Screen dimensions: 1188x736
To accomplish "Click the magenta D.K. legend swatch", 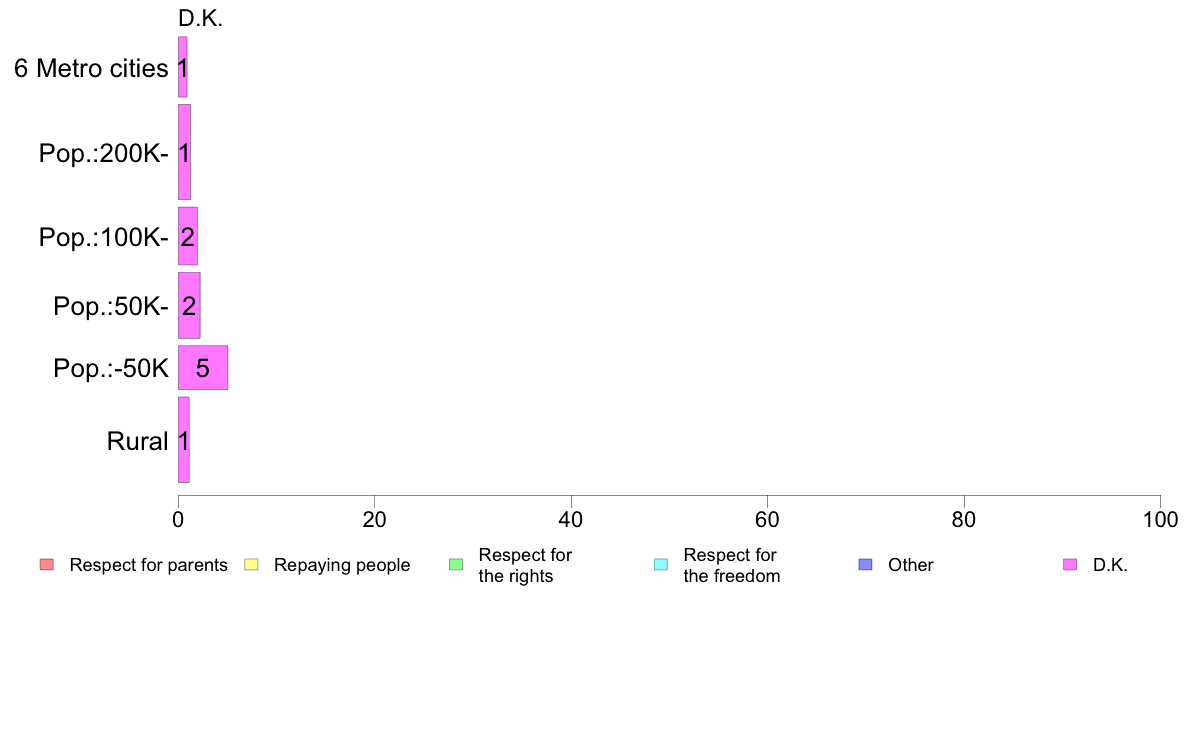I will pos(1070,565).
